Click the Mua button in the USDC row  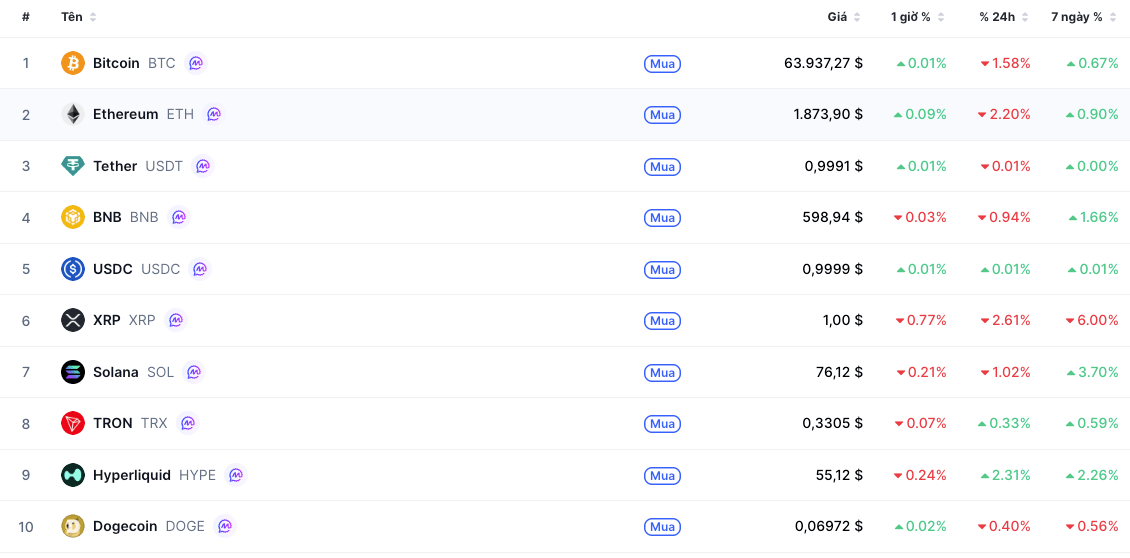662,269
